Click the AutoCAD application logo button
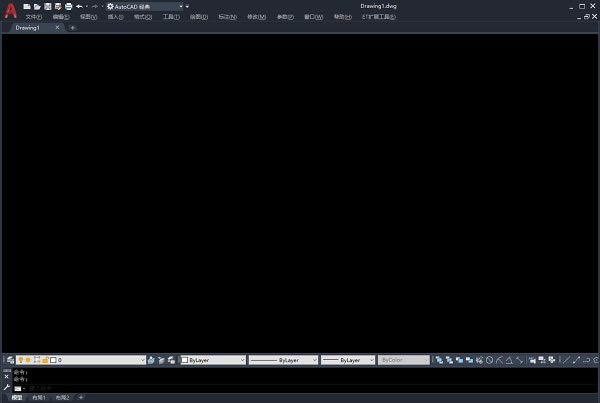 tap(11, 11)
